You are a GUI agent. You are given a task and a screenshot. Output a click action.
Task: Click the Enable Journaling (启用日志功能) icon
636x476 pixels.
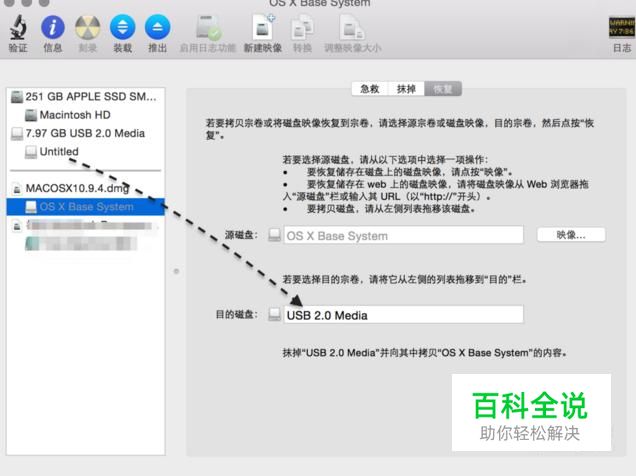(208, 28)
